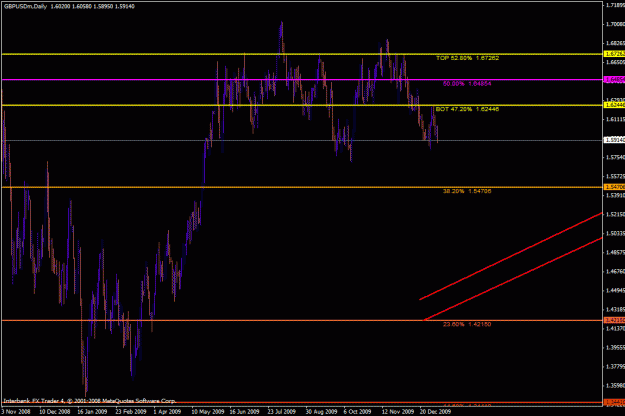This screenshot has width=625, height=416.
Task: Click the Interbank FX Trader 4 copyright text
Action: coord(89,401)
